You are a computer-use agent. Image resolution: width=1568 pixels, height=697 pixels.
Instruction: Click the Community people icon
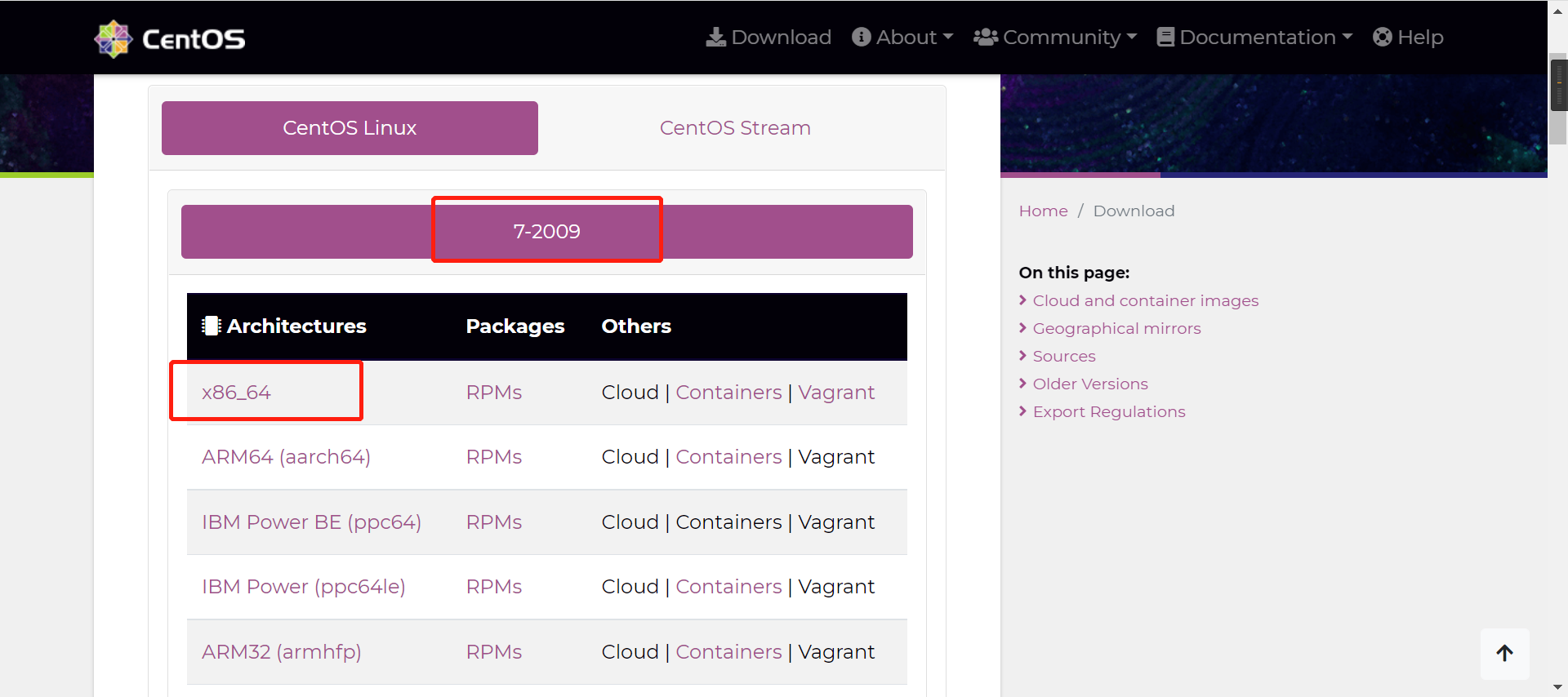coord(986,38)
